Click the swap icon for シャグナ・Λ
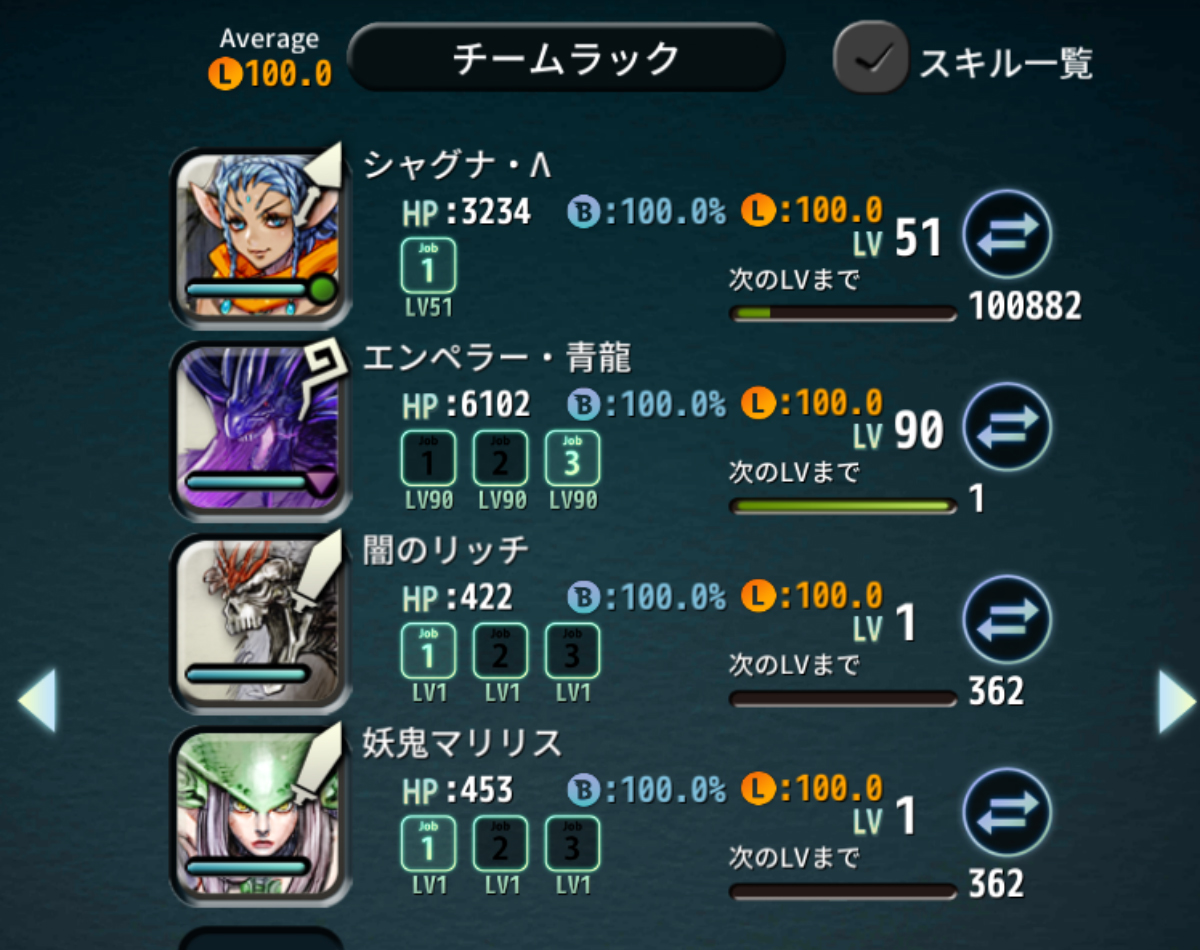 click(1007, 234)
